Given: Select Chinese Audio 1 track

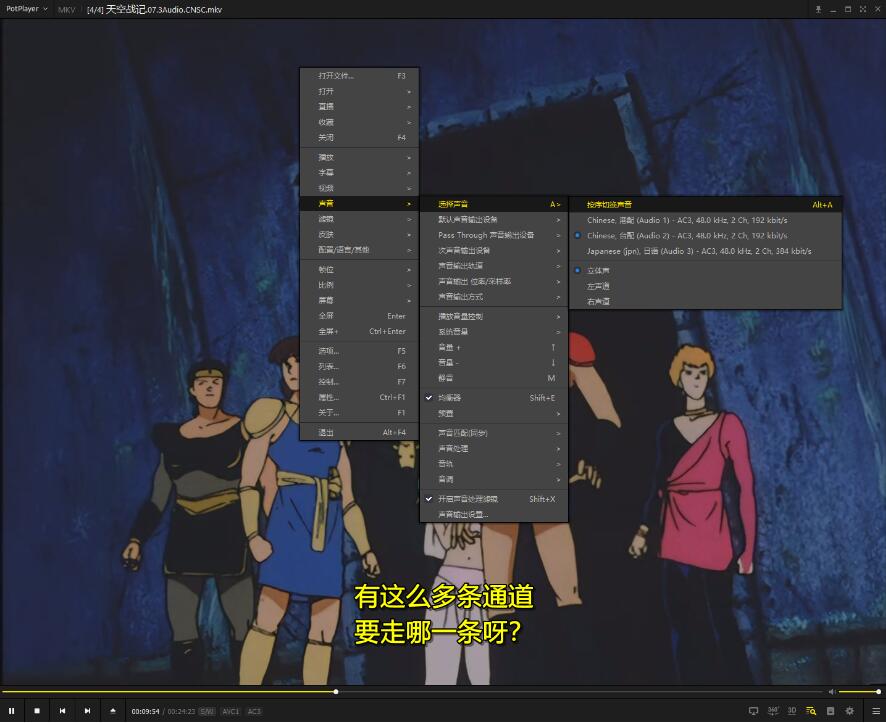Looking at the screenshot, I should pyautogui.click(x=686, y=220).
